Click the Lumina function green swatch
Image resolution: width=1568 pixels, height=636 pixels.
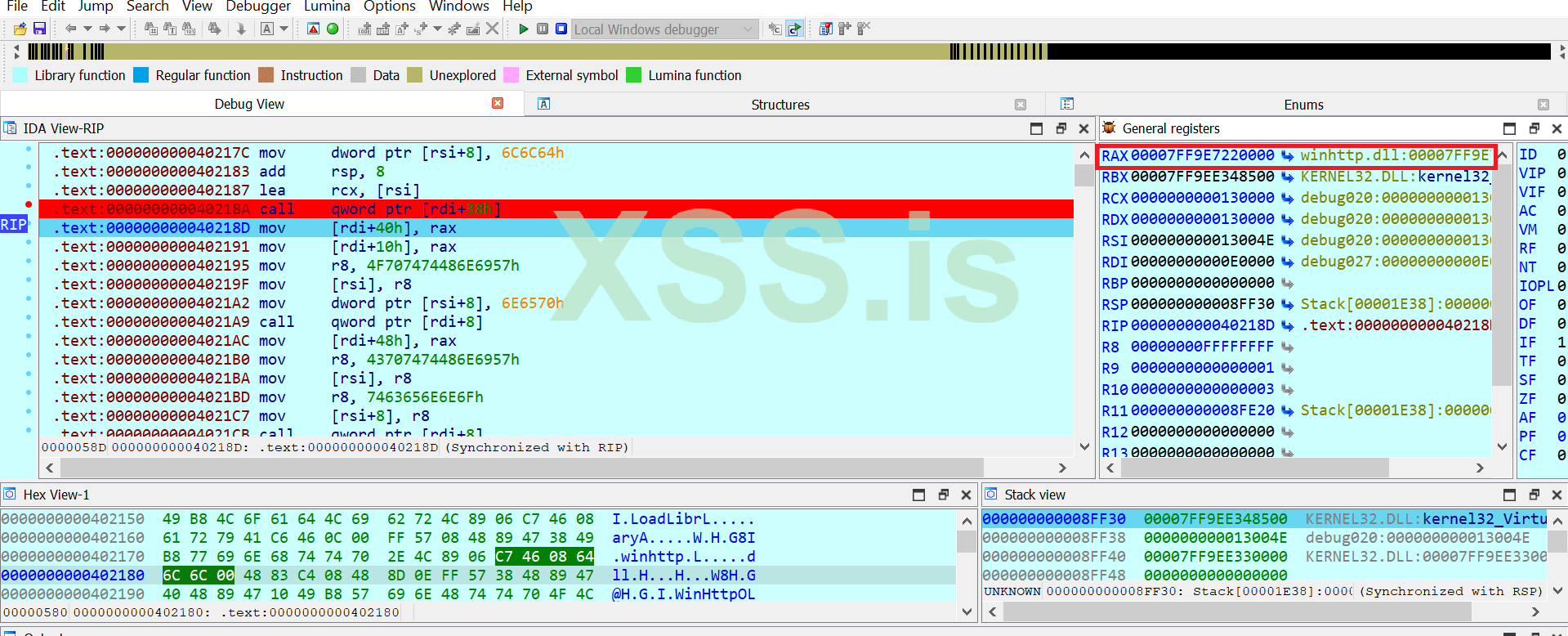click(633, 75)
